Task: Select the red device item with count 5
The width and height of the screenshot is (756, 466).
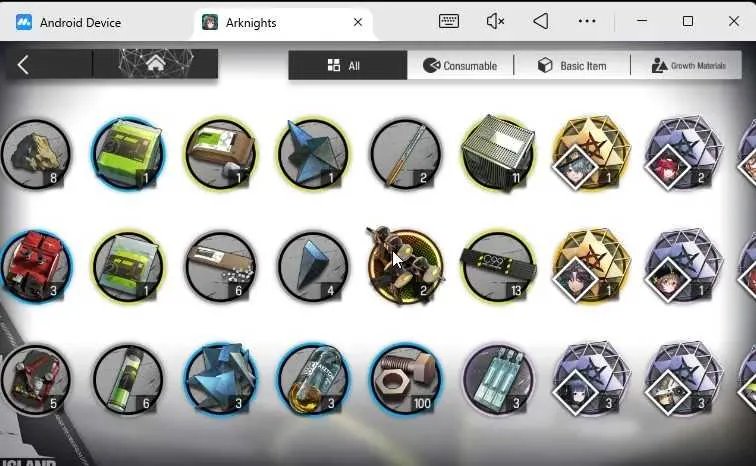Action: pyautogui.click(x=36, y=379)
